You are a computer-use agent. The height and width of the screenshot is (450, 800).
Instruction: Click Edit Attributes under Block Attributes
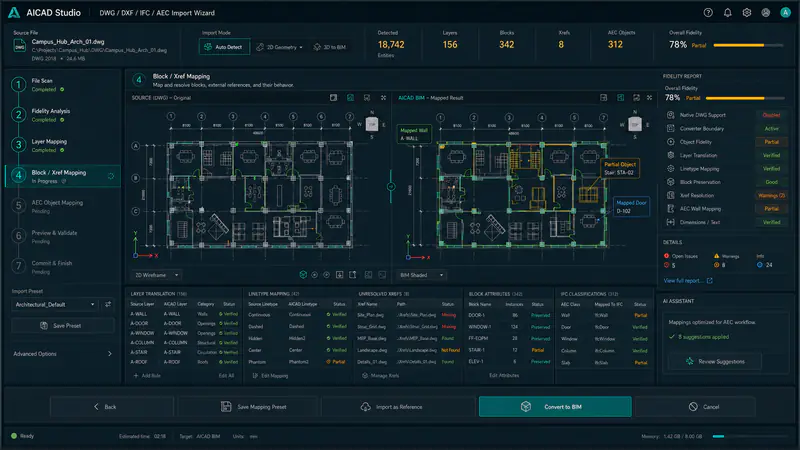click(x=504, y=376)
